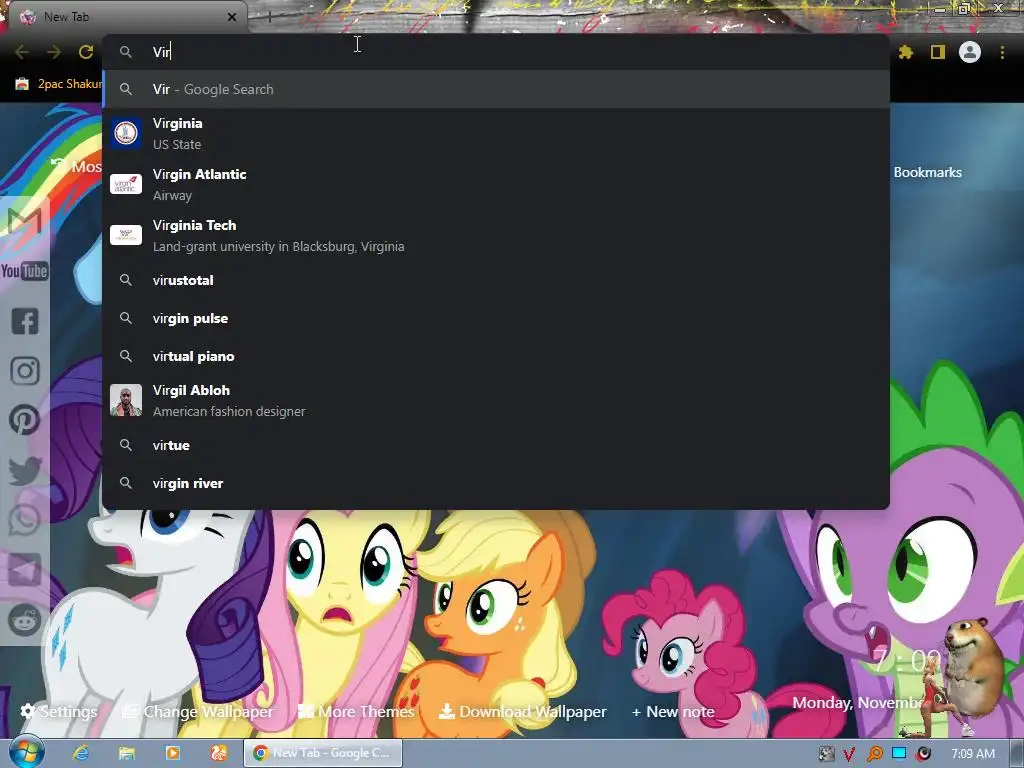
Task: Click the 2pac Shakur bookmark
Action: coord(59,84)
